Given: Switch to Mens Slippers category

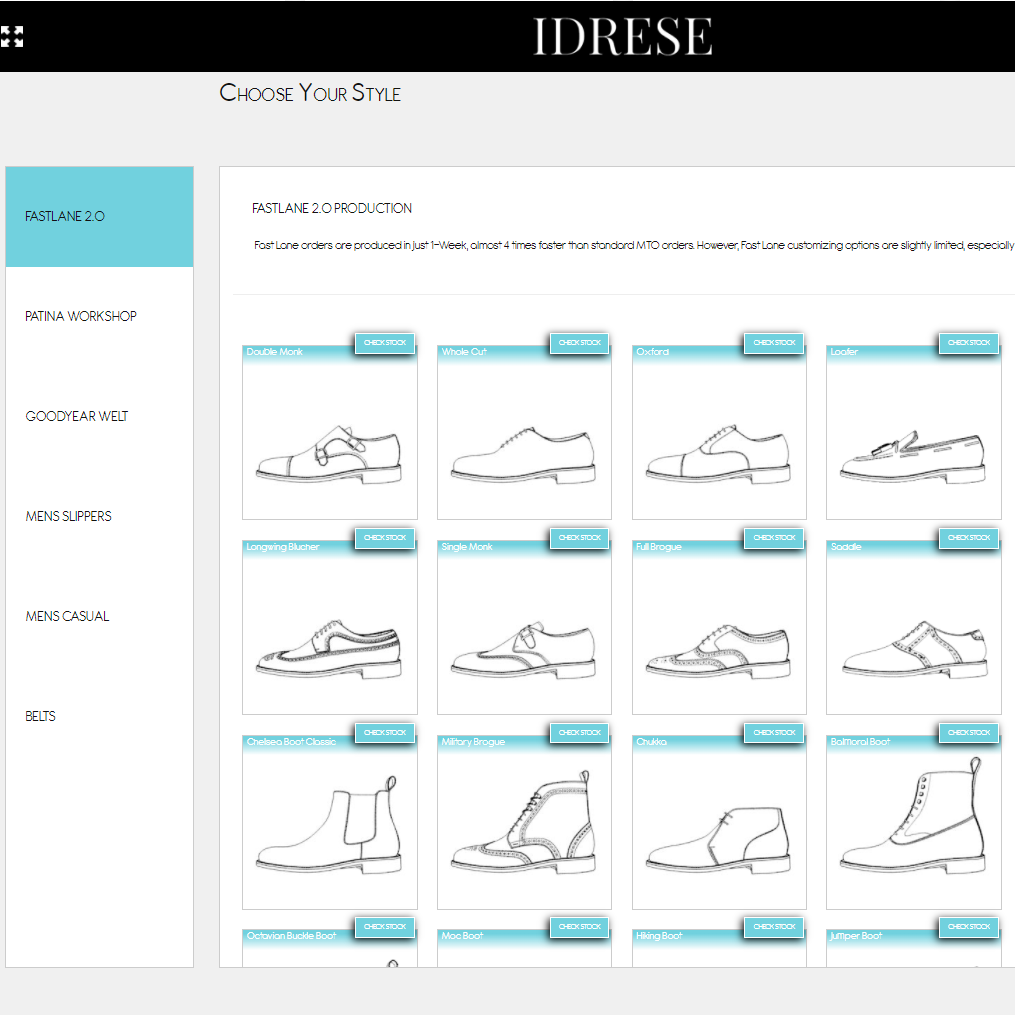Looking at the screenshot, I should pos(99,516).
